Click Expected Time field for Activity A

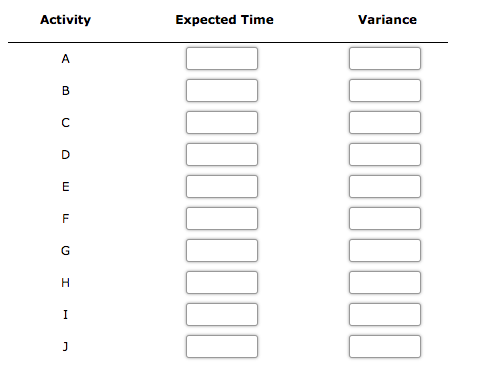click(222, 59)
